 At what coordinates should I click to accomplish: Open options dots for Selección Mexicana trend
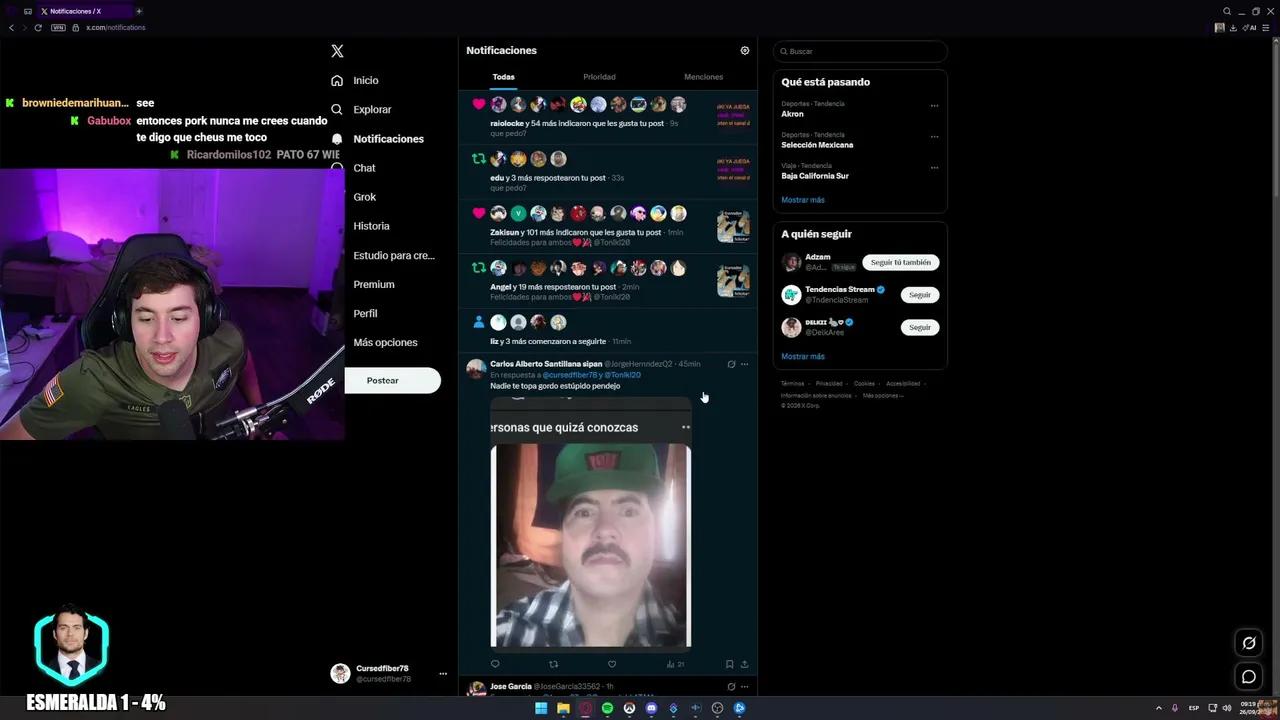tap(934, 136)
